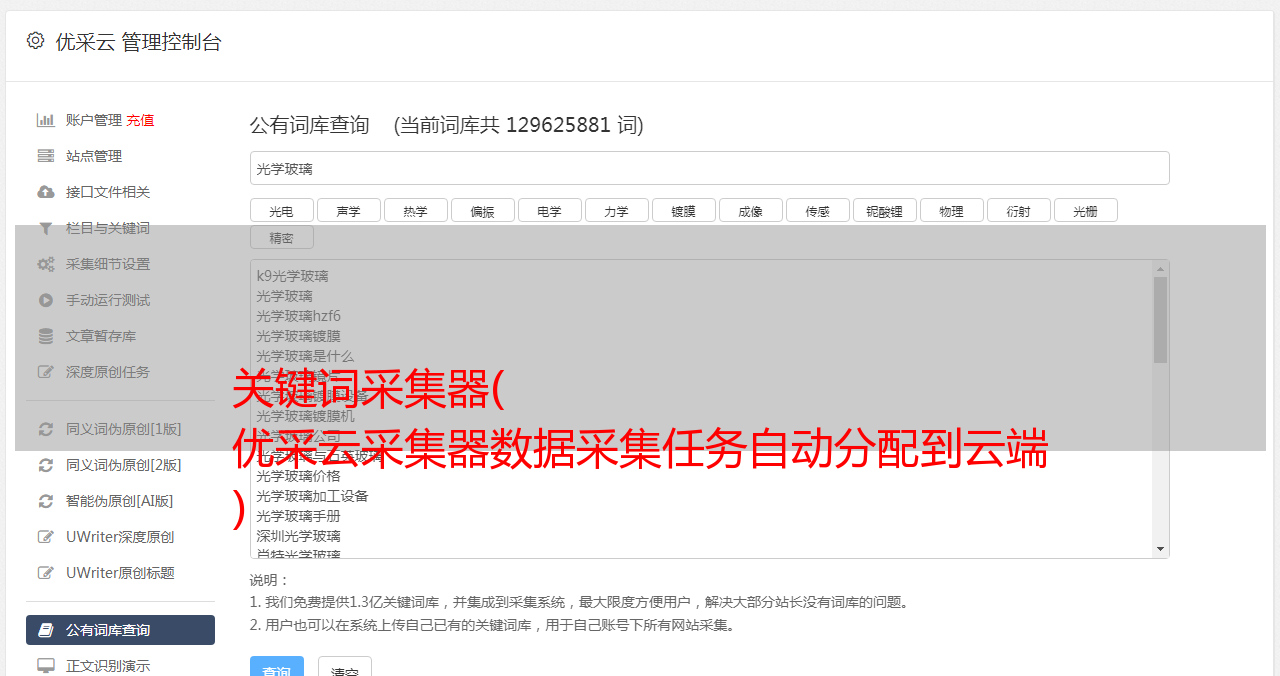Screen dimensions: 1280x676
Task: Choose 光学玻璃是什么 from the results
Action: tap(305, 356)
